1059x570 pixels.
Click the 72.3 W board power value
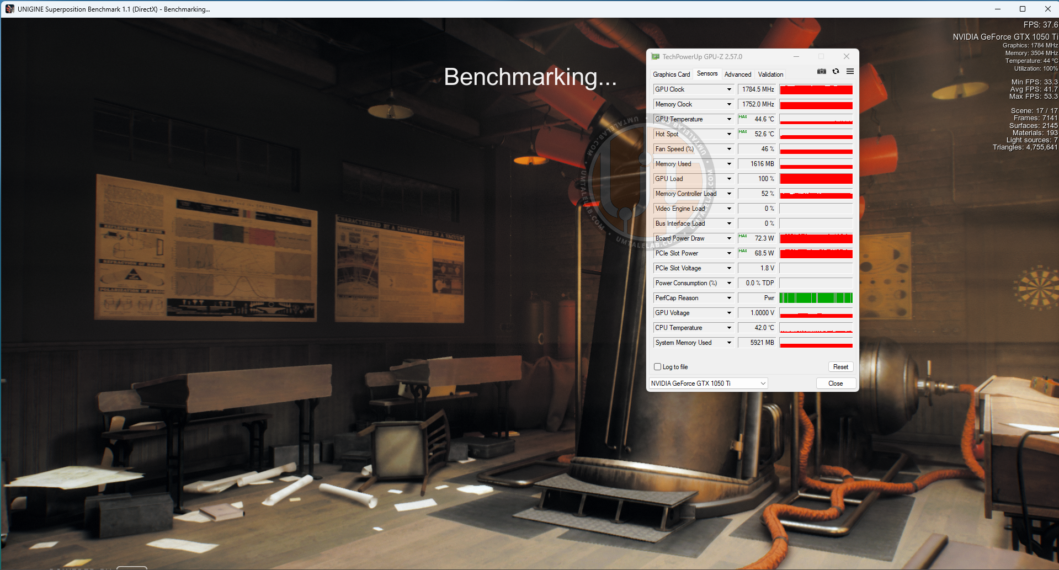point(757,238)
